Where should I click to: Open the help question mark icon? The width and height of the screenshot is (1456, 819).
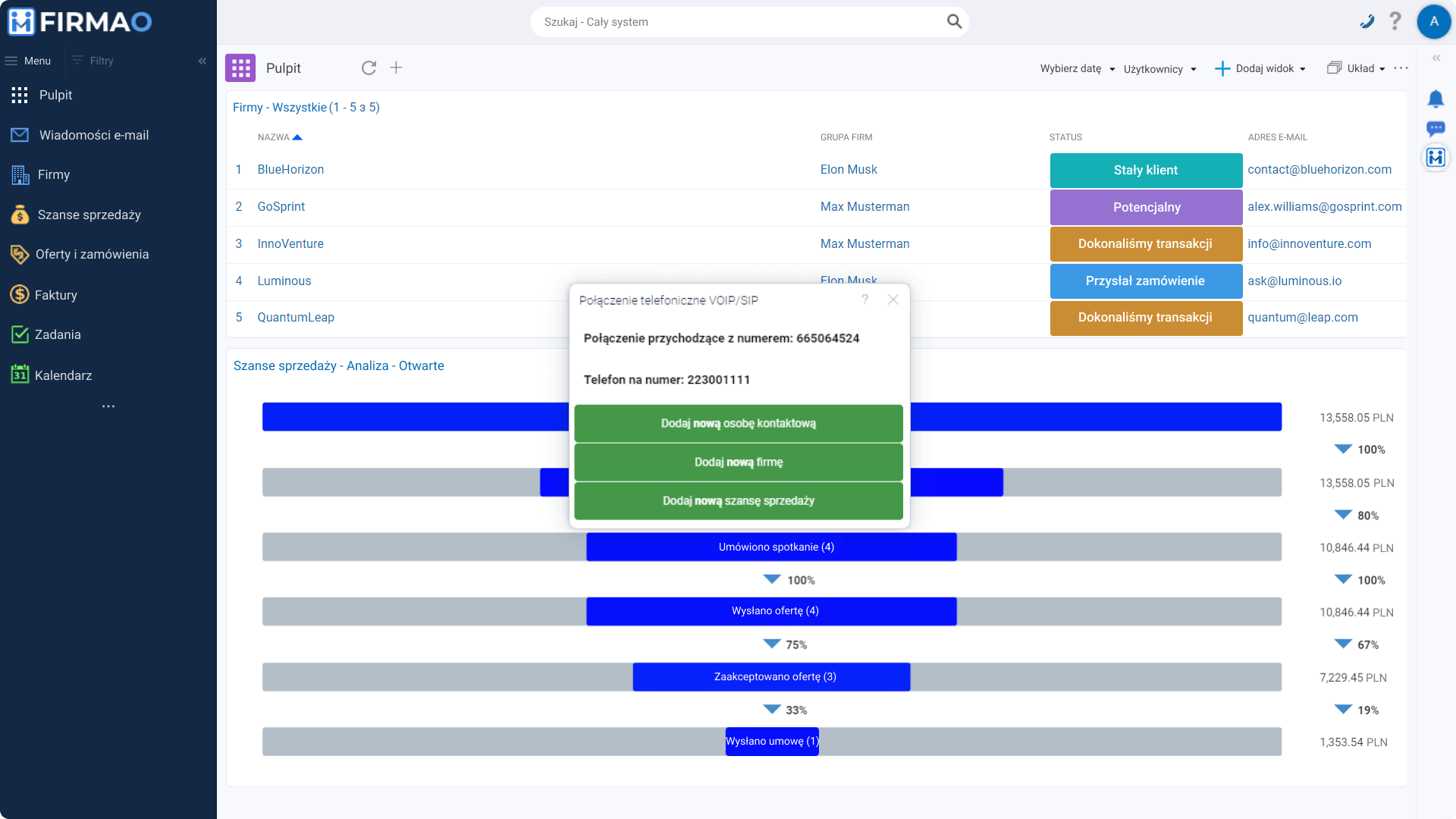(1395, 21)
